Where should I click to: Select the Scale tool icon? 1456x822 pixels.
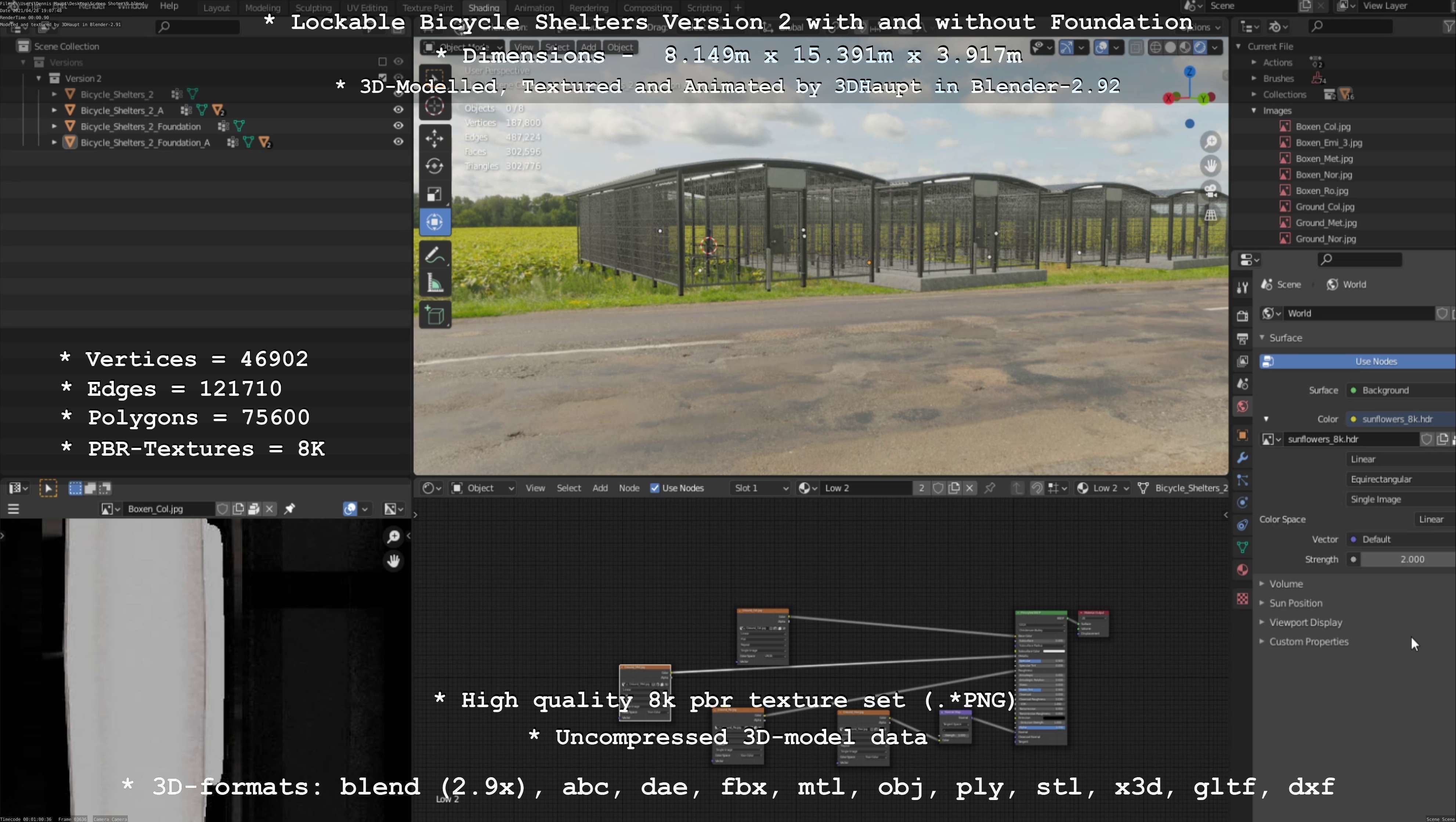(x=434, y=194)
